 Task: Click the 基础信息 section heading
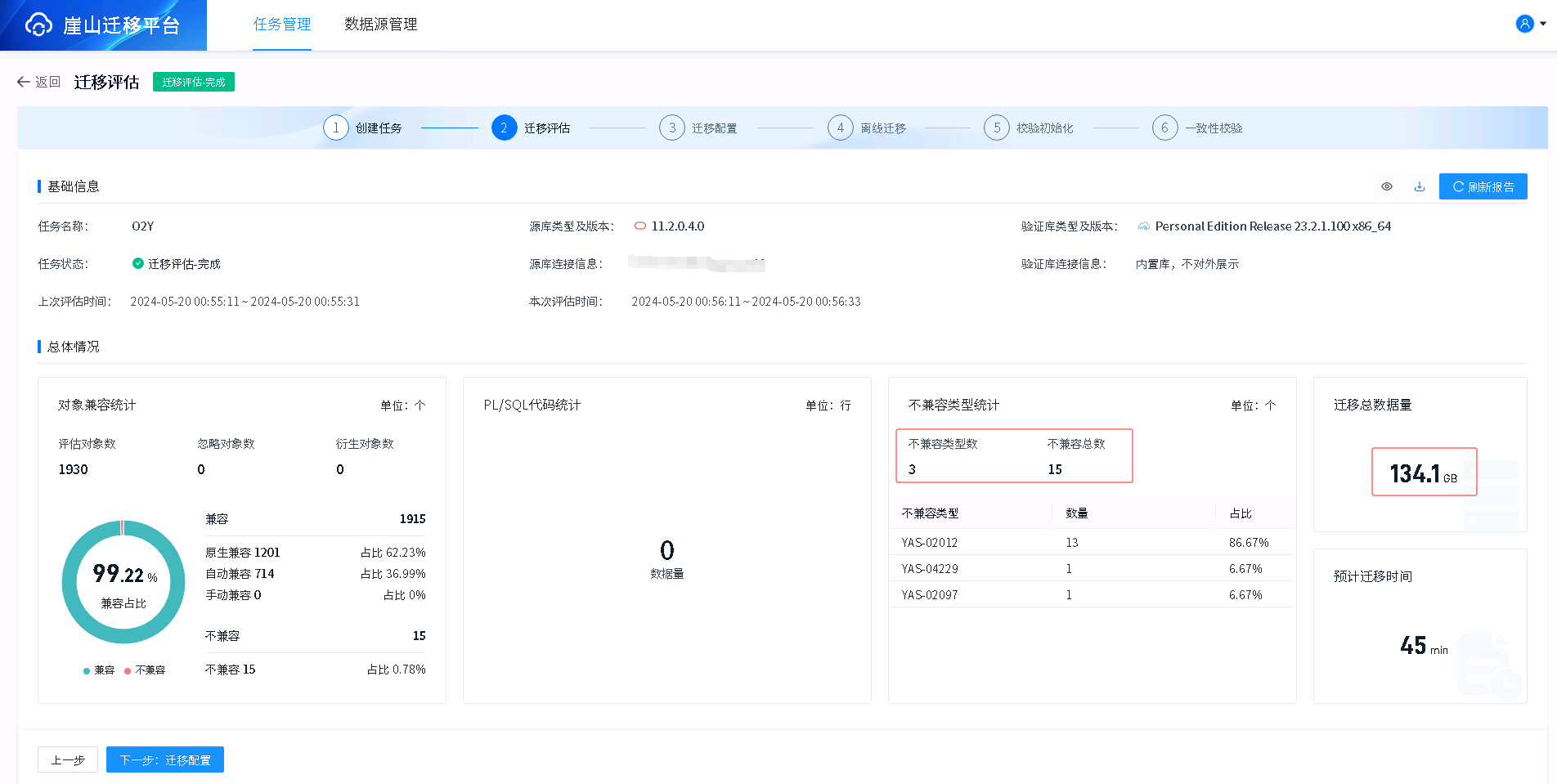click(73, 186)
